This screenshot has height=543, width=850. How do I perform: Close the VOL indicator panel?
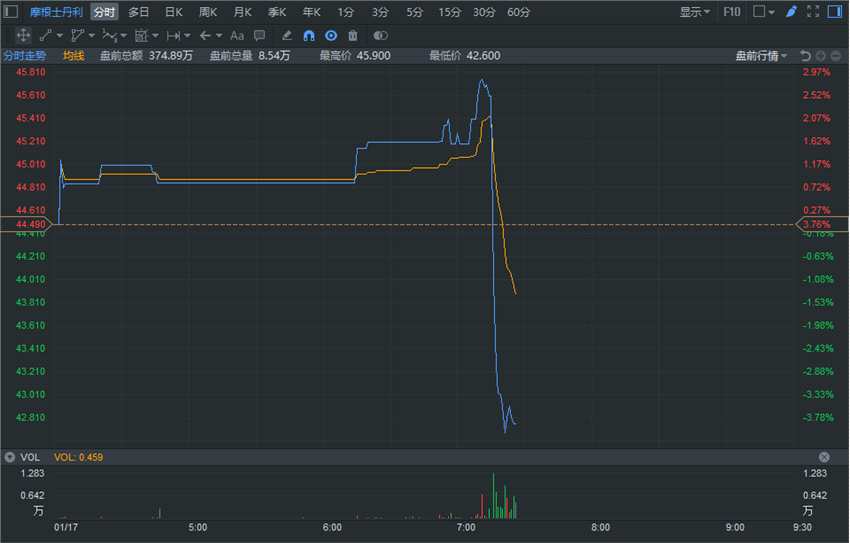click(x=824, y=457)
